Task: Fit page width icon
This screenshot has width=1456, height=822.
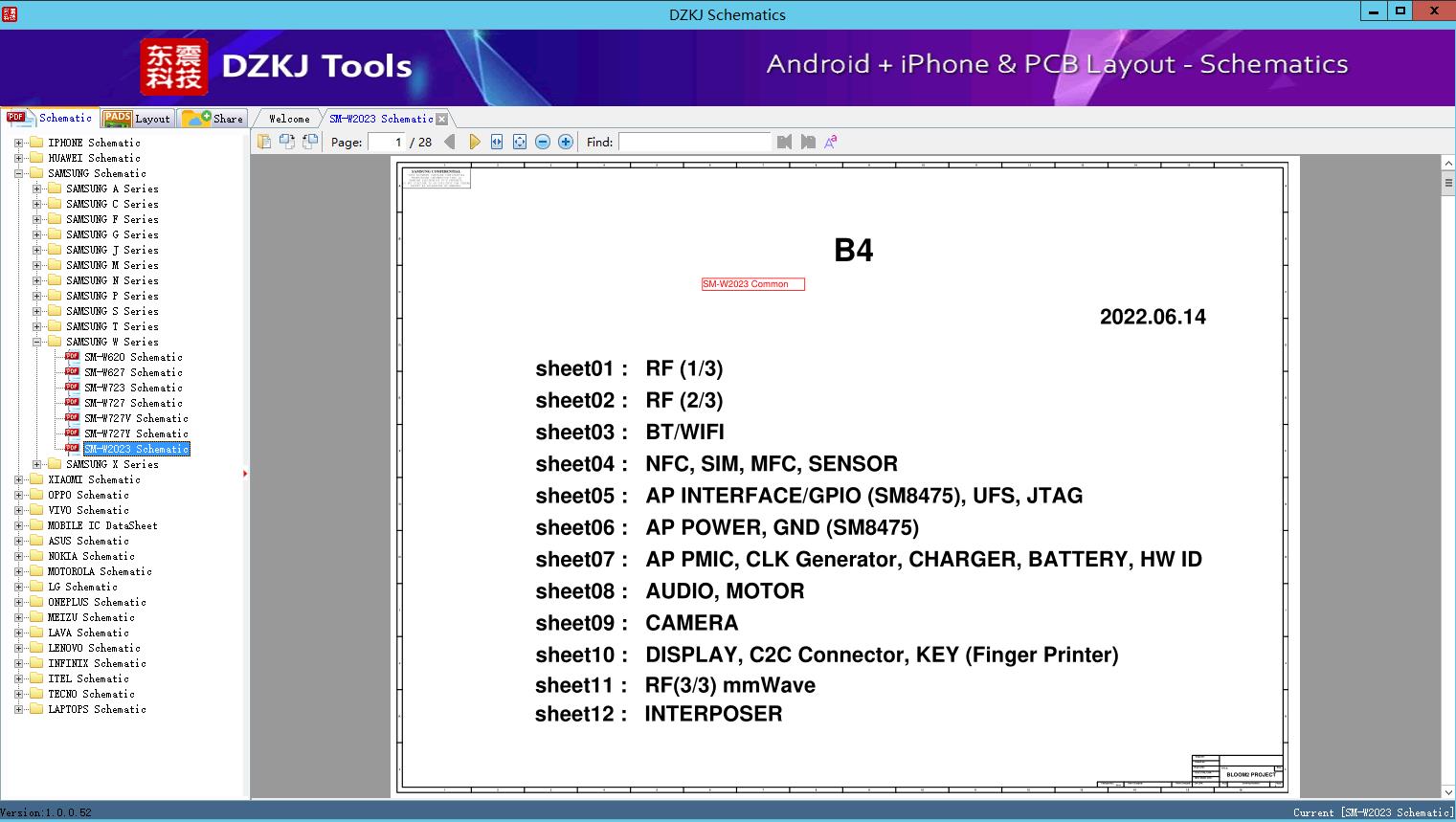Action: [x=497, y=142]
